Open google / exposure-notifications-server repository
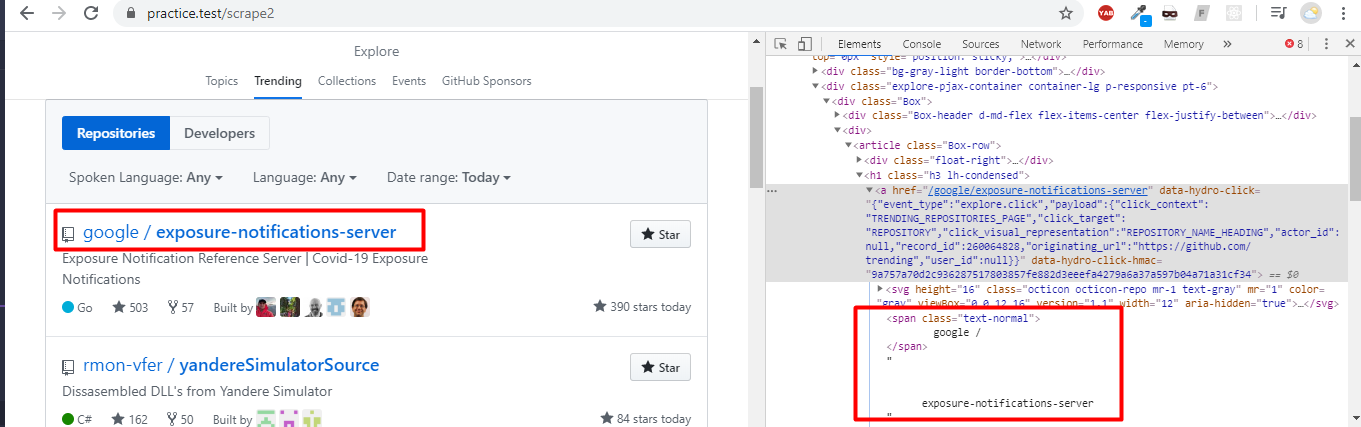This screenshot has width=1361, height=427. [x=239, y=233]
